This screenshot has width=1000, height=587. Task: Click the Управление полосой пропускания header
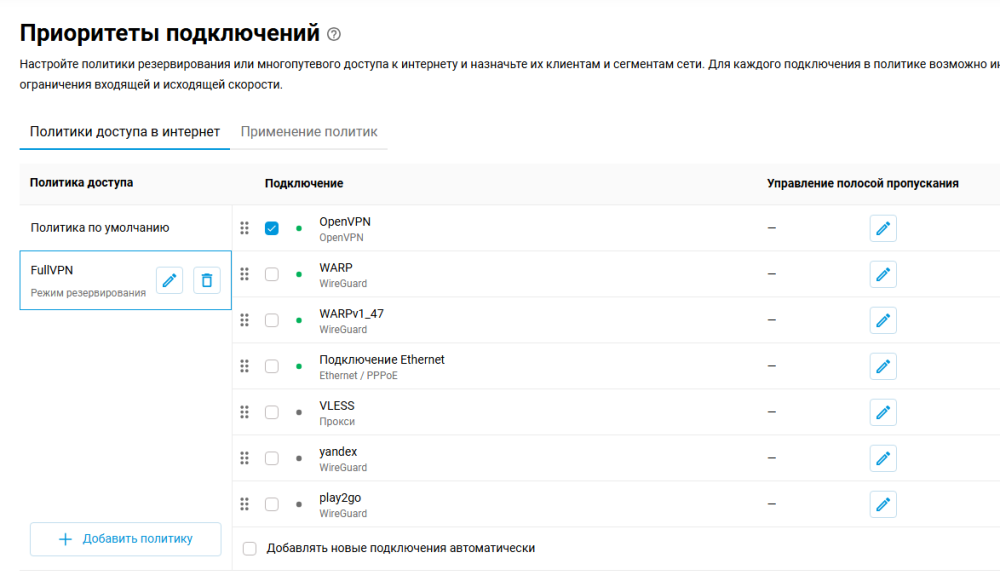(x=862, y=183)
